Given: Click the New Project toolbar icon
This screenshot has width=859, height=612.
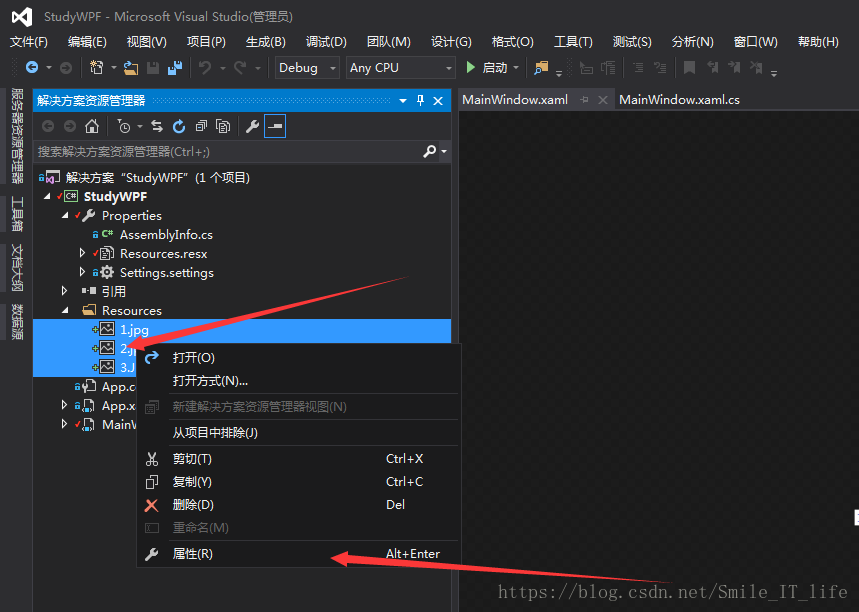Looking at the screenshot, I should coord(97,67).
